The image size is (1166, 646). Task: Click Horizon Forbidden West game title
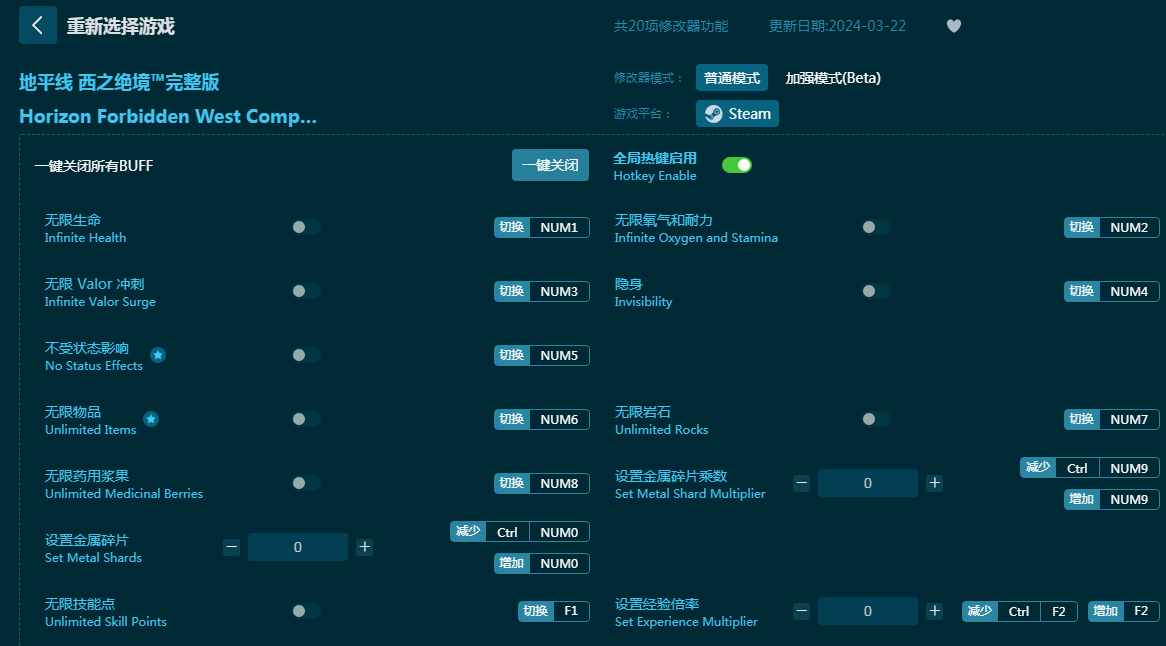pos(168,117)
